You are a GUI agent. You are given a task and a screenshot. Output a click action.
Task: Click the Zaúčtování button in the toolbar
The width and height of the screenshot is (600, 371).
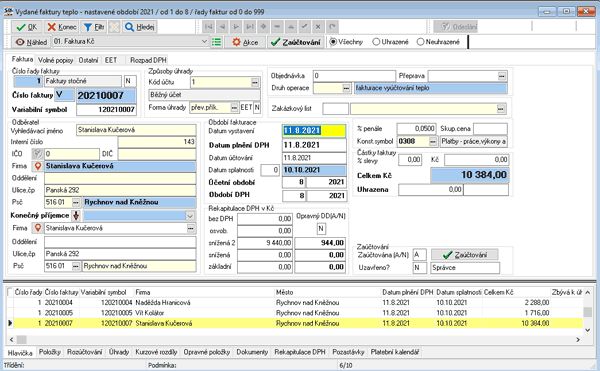coord(296,42)
